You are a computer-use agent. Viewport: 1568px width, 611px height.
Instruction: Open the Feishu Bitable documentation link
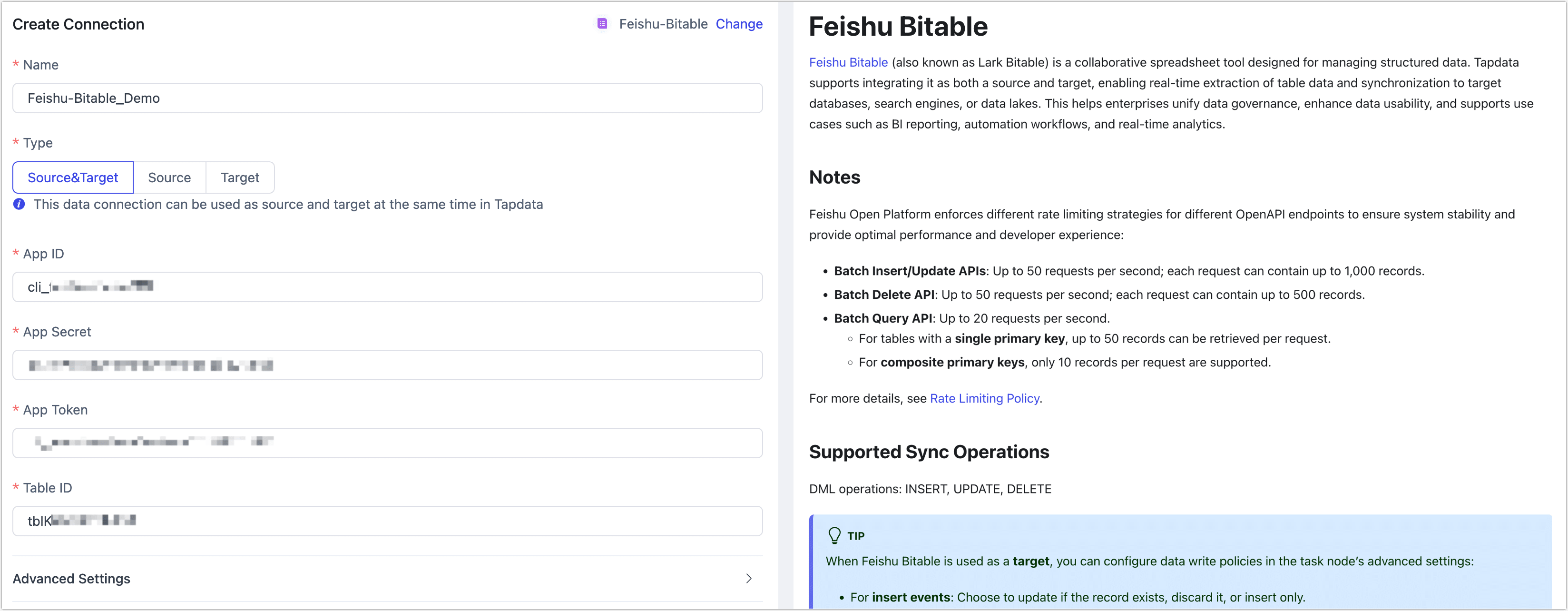tap(848, 62)
